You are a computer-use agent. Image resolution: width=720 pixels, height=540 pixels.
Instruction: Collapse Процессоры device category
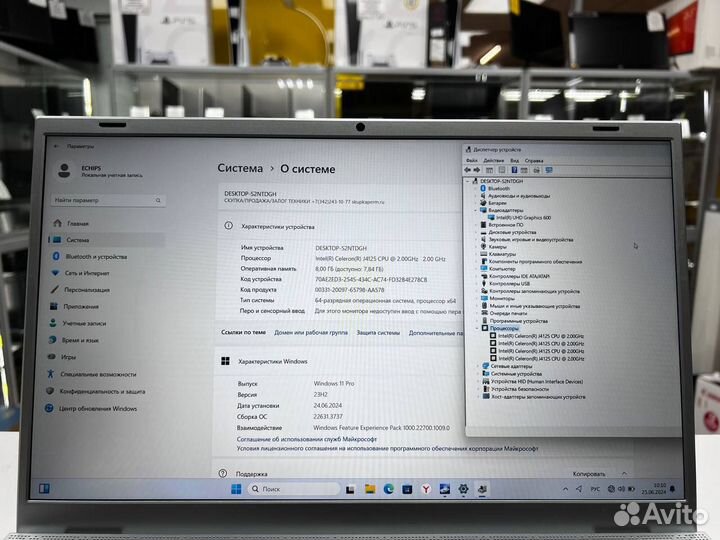click(478, 328)
